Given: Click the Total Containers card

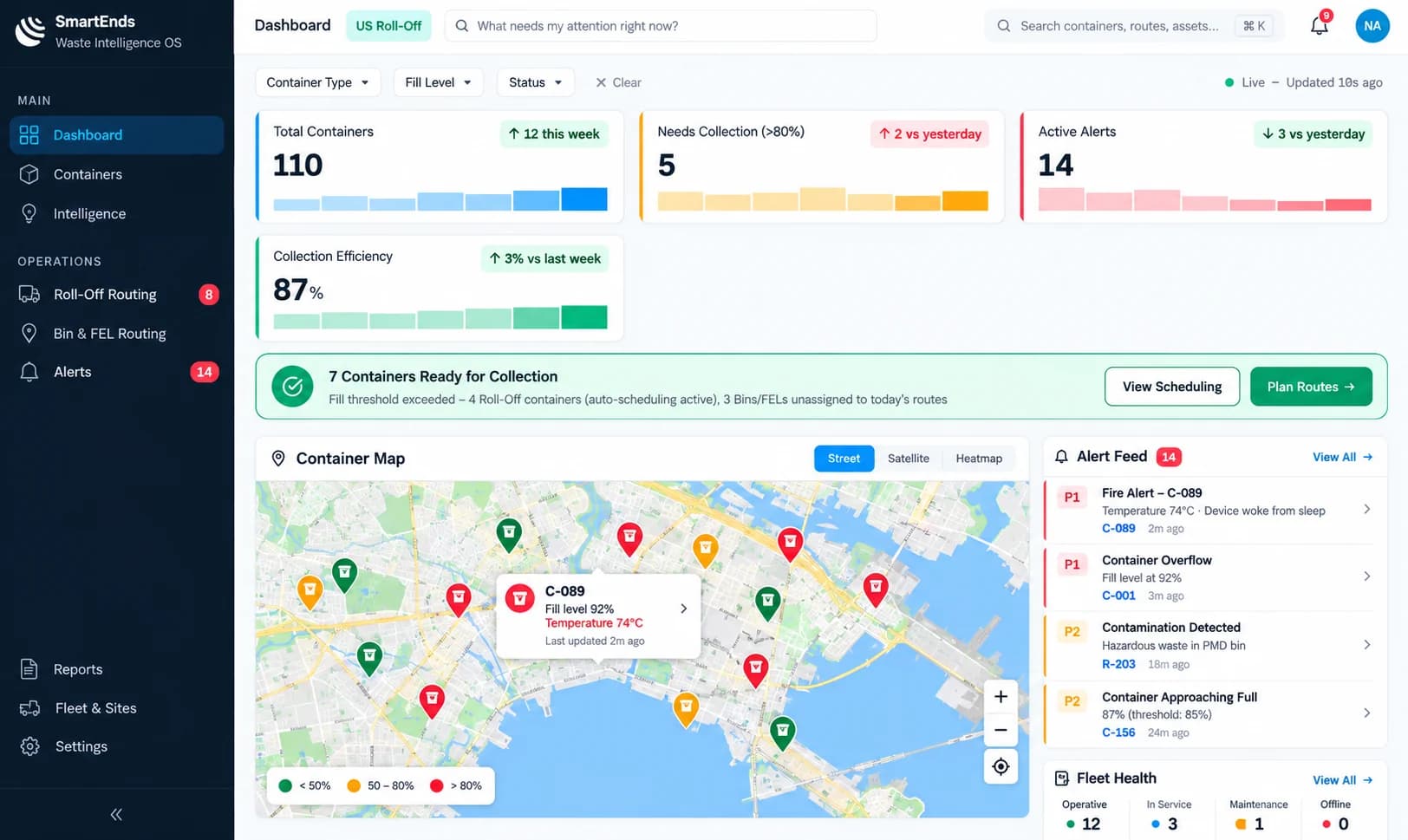Looking at the screenshot, I should click(x=440, y=166).
